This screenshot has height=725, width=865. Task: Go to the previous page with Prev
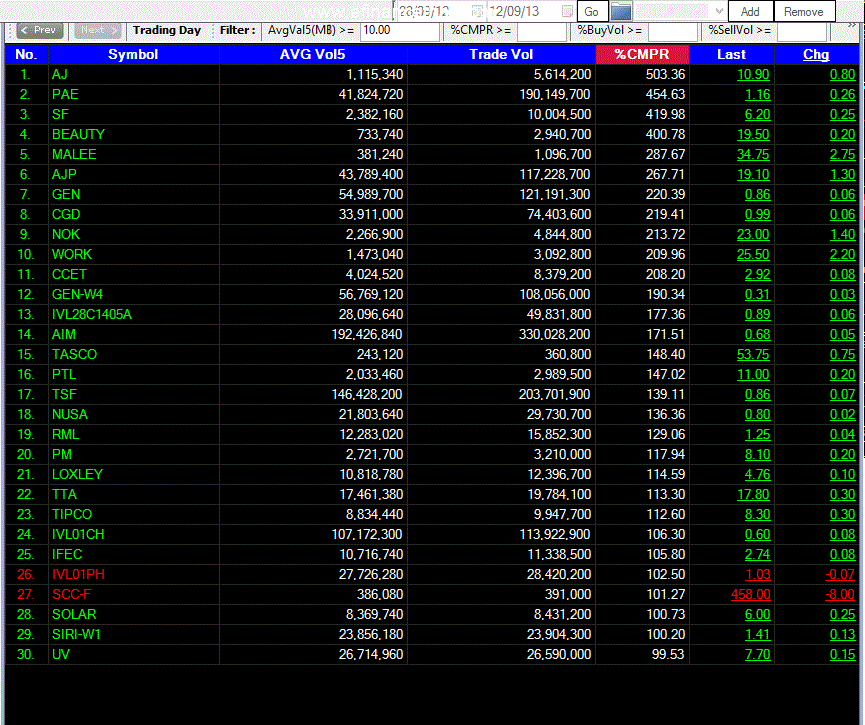point(40,30)
